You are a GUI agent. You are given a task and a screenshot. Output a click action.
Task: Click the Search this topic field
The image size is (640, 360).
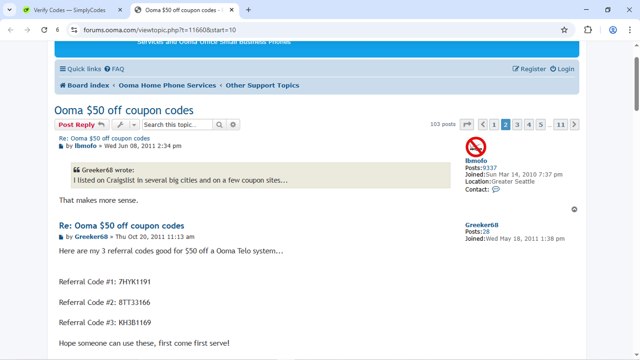coord(177,124)
